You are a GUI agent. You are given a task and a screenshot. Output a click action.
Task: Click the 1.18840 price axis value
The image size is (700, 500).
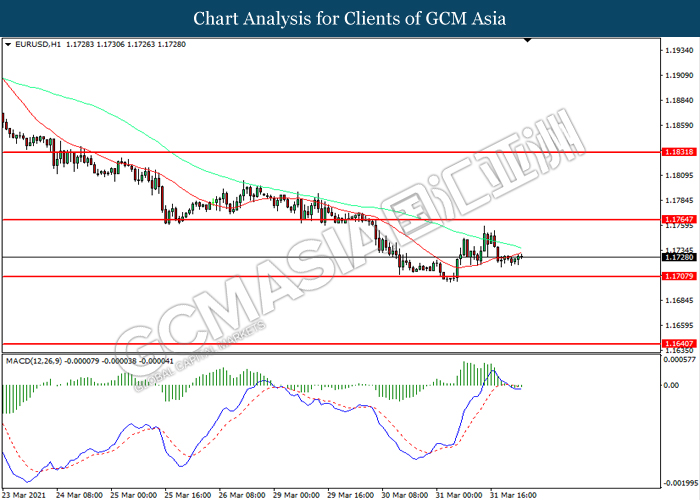coord(679,100)
